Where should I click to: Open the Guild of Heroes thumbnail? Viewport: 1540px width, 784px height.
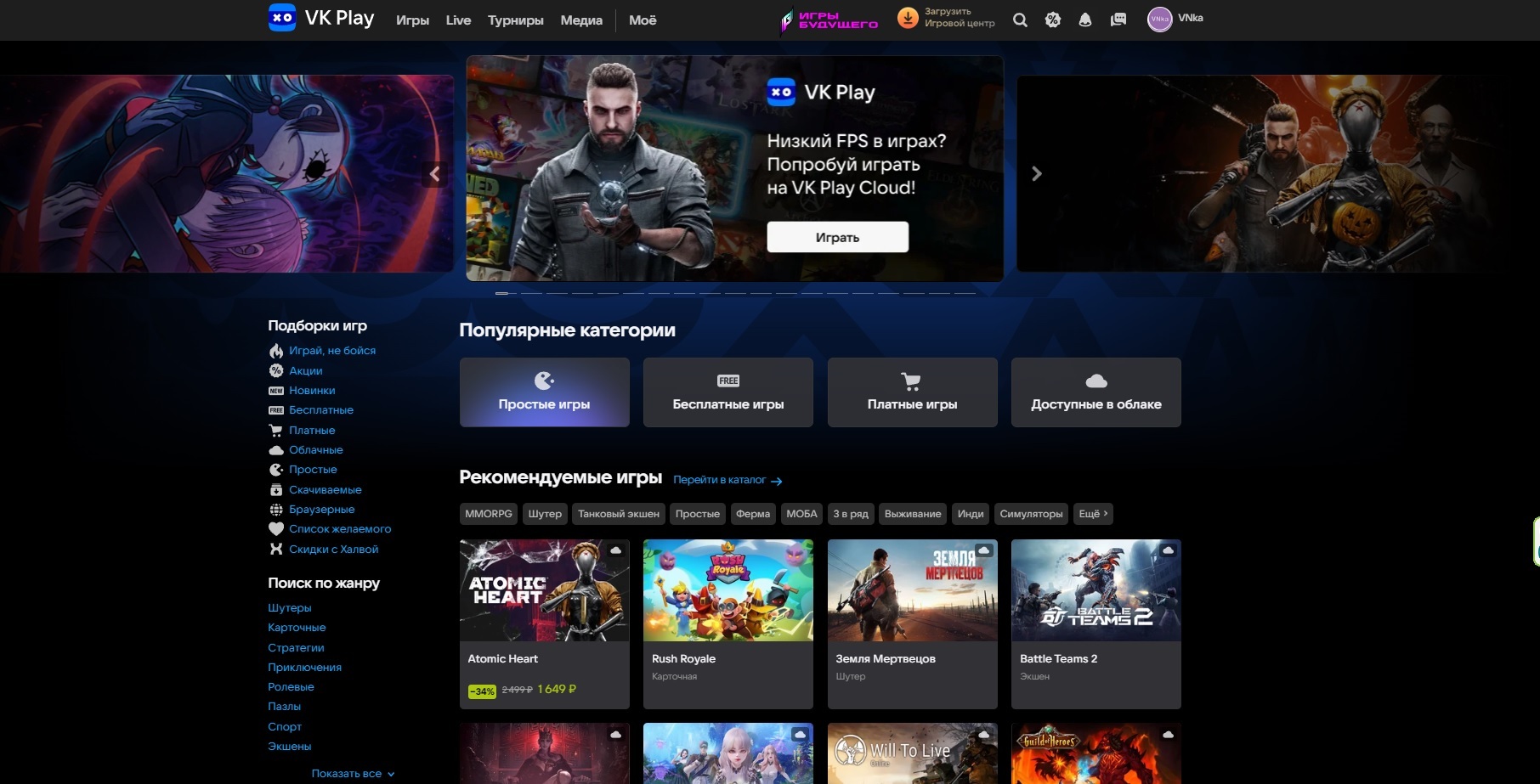click(x=1096, y=753)
